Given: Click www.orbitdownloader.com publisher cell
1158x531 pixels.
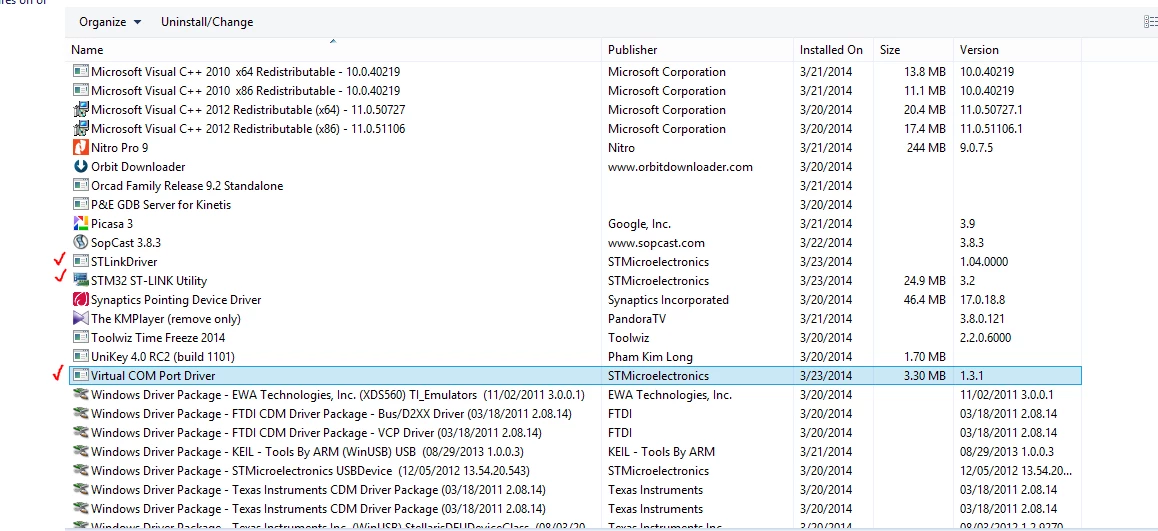Looking at the screenshot, I should pos(680,167).
